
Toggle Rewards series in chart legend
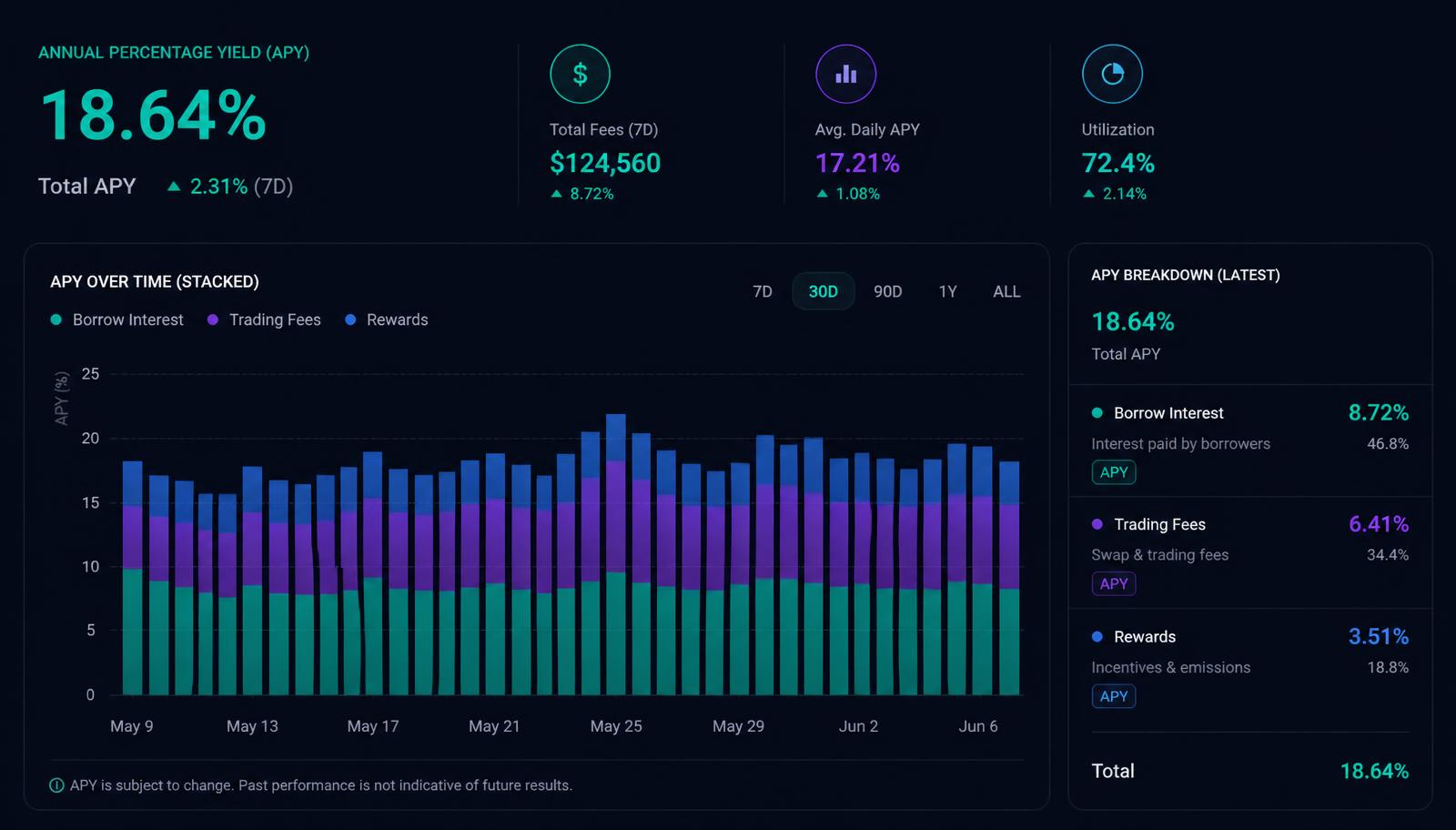click(x=387, y=319)
